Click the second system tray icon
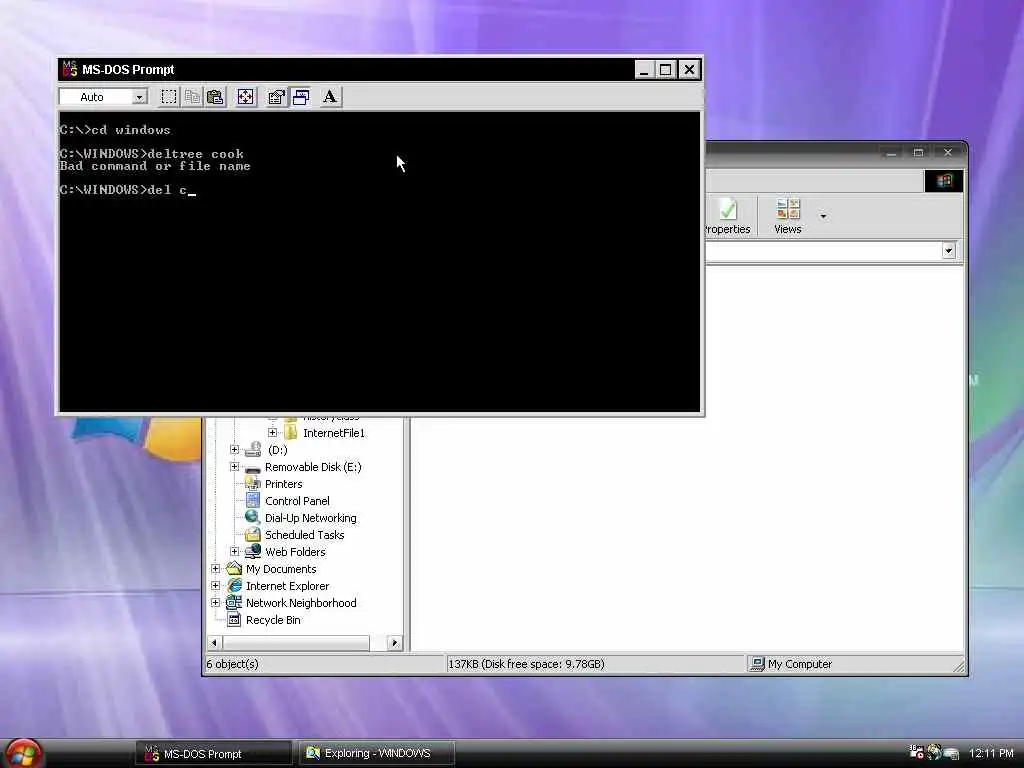This screenshot has width=1024, height=768. [x=935, y=753]
